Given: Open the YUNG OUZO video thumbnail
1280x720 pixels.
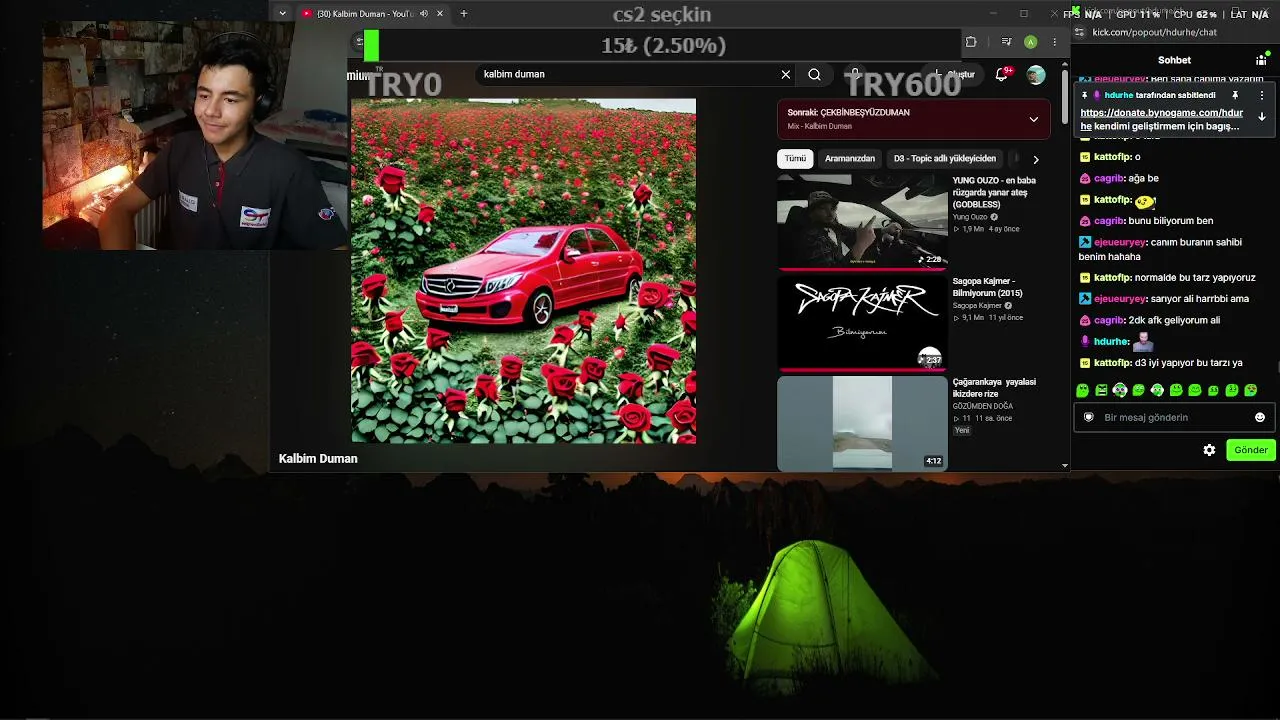Looking at the screenshot, I should [x=862, y=221].
